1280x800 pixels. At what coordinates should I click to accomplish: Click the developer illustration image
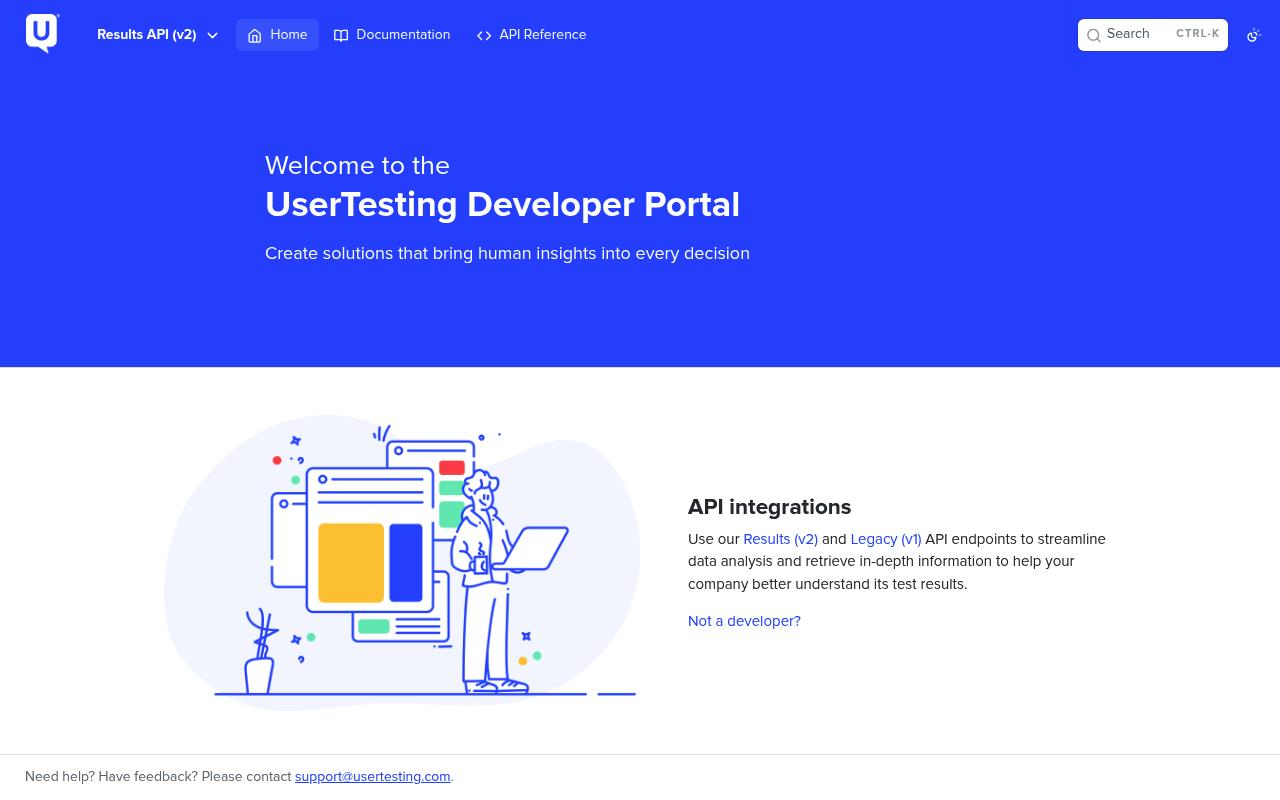pos(402,562)
